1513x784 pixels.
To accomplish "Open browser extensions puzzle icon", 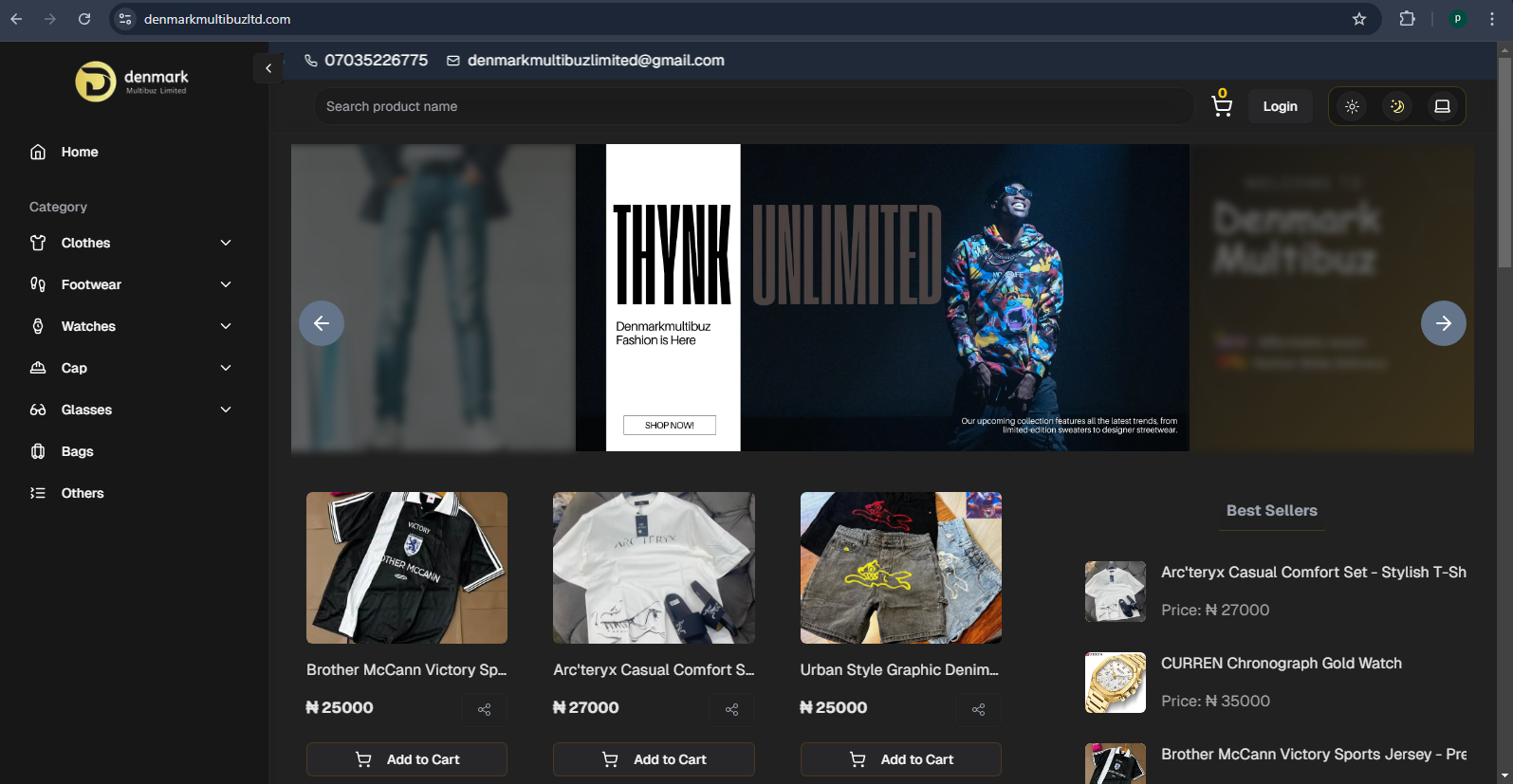I will pyautogui.click(x=1408, y=19).
